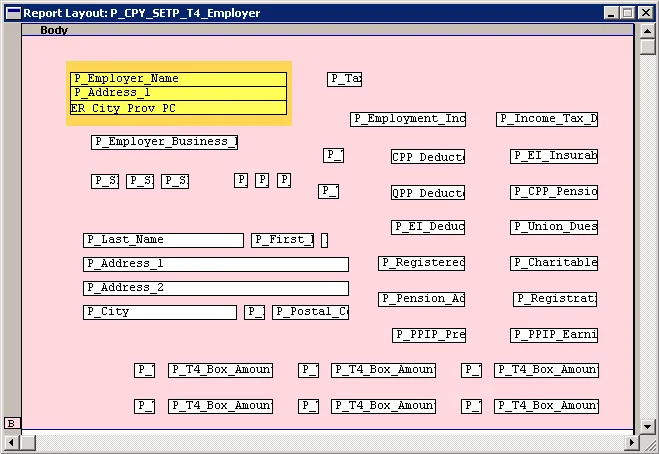Select the ER City Prov PC field
This screenshot has height=454, width=659.
coord(178,108)
